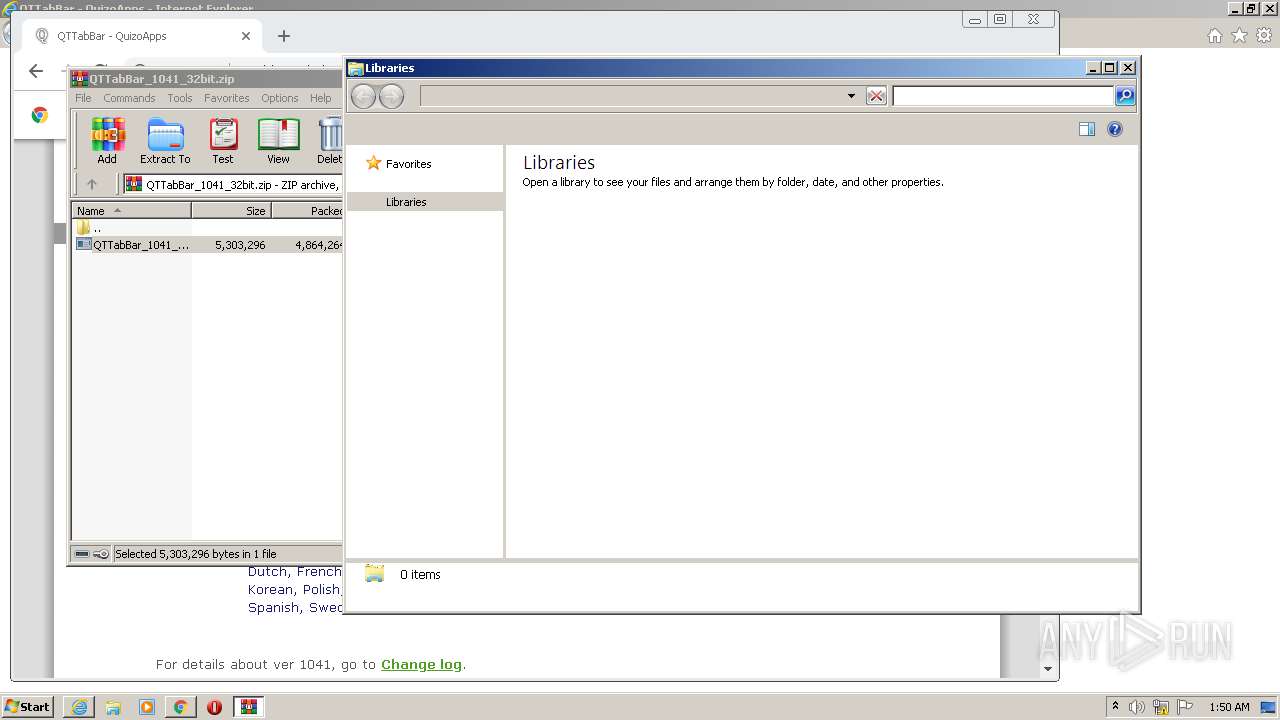Select the QTTabBar_1041 file in archive
Screen dimensions: 1280x720
click(133, 244)
